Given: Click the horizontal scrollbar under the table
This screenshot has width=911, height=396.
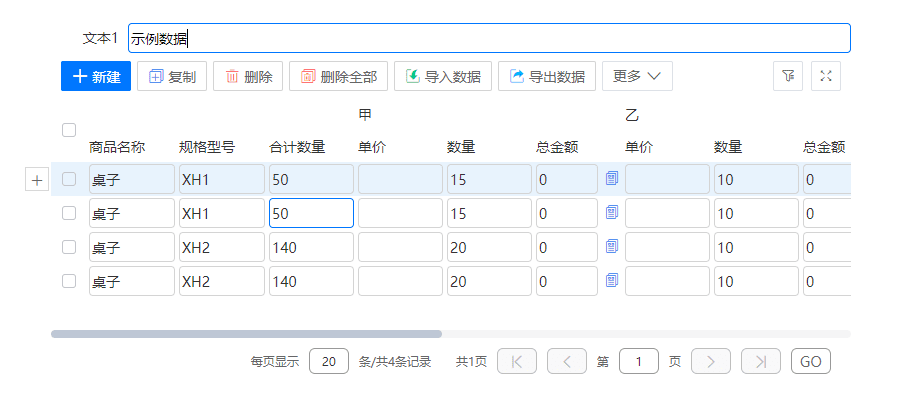Looking at the screenshot, I should (246, 334).
